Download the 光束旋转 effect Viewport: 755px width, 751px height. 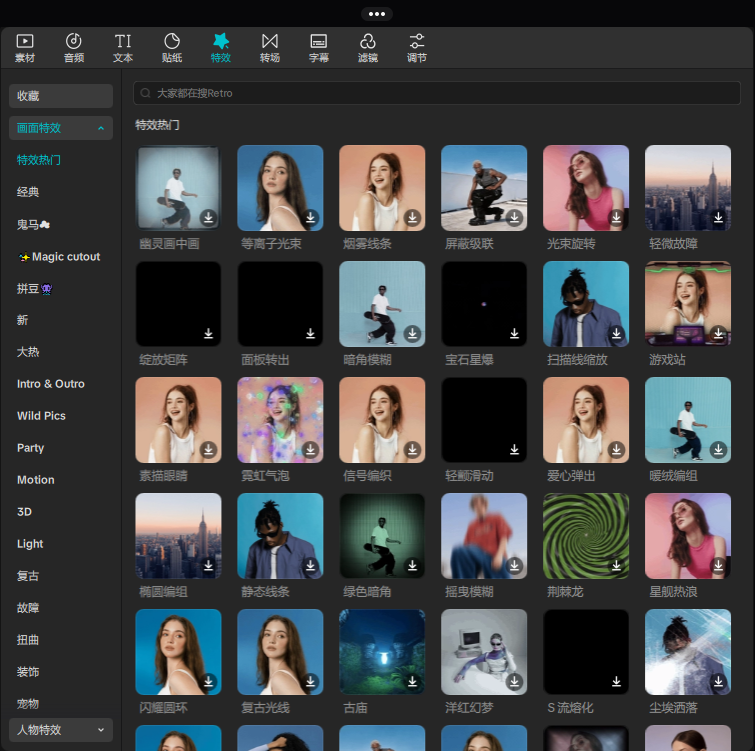click(x=616, y=218)
